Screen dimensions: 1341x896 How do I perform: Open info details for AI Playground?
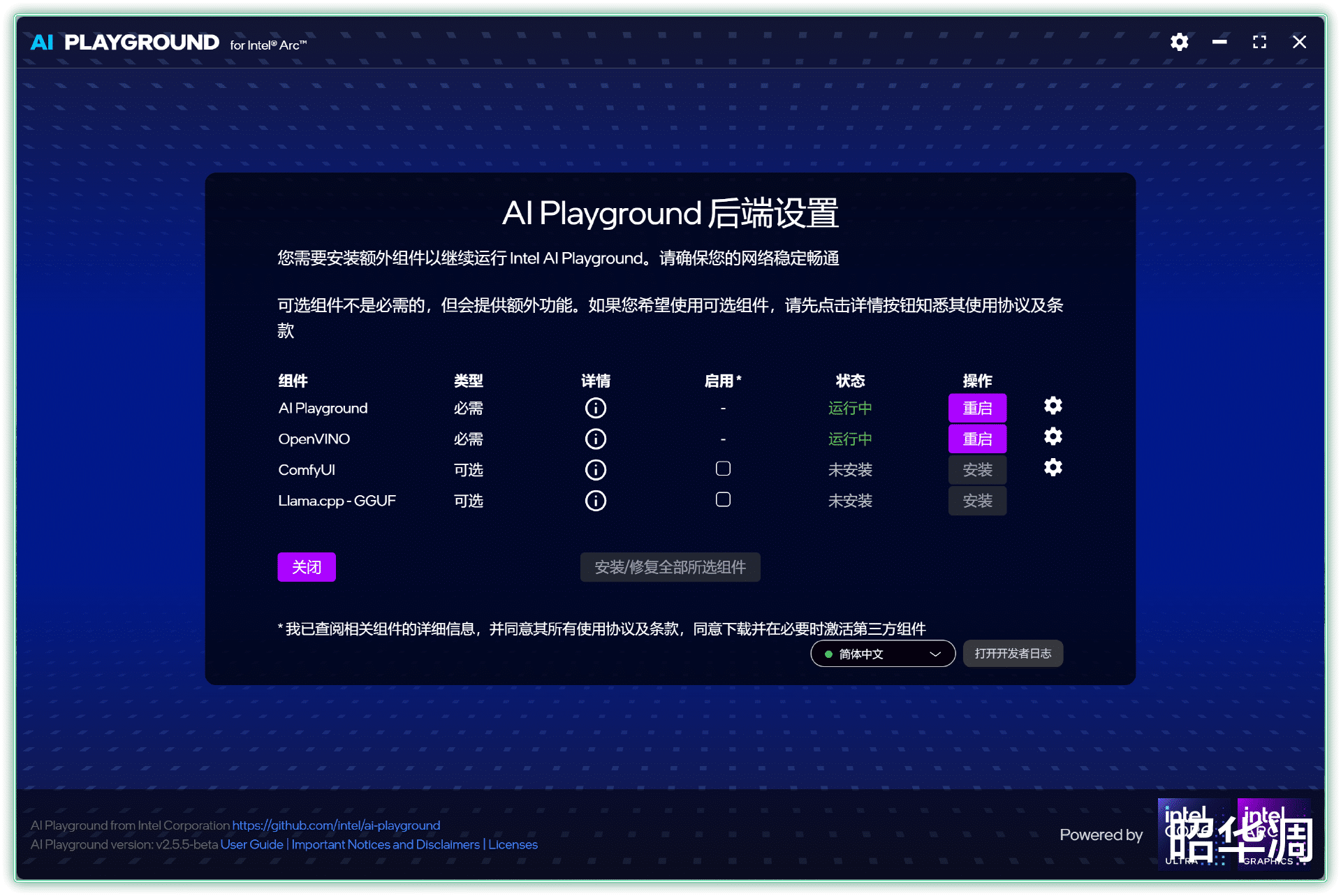click(x=595, y=408)
